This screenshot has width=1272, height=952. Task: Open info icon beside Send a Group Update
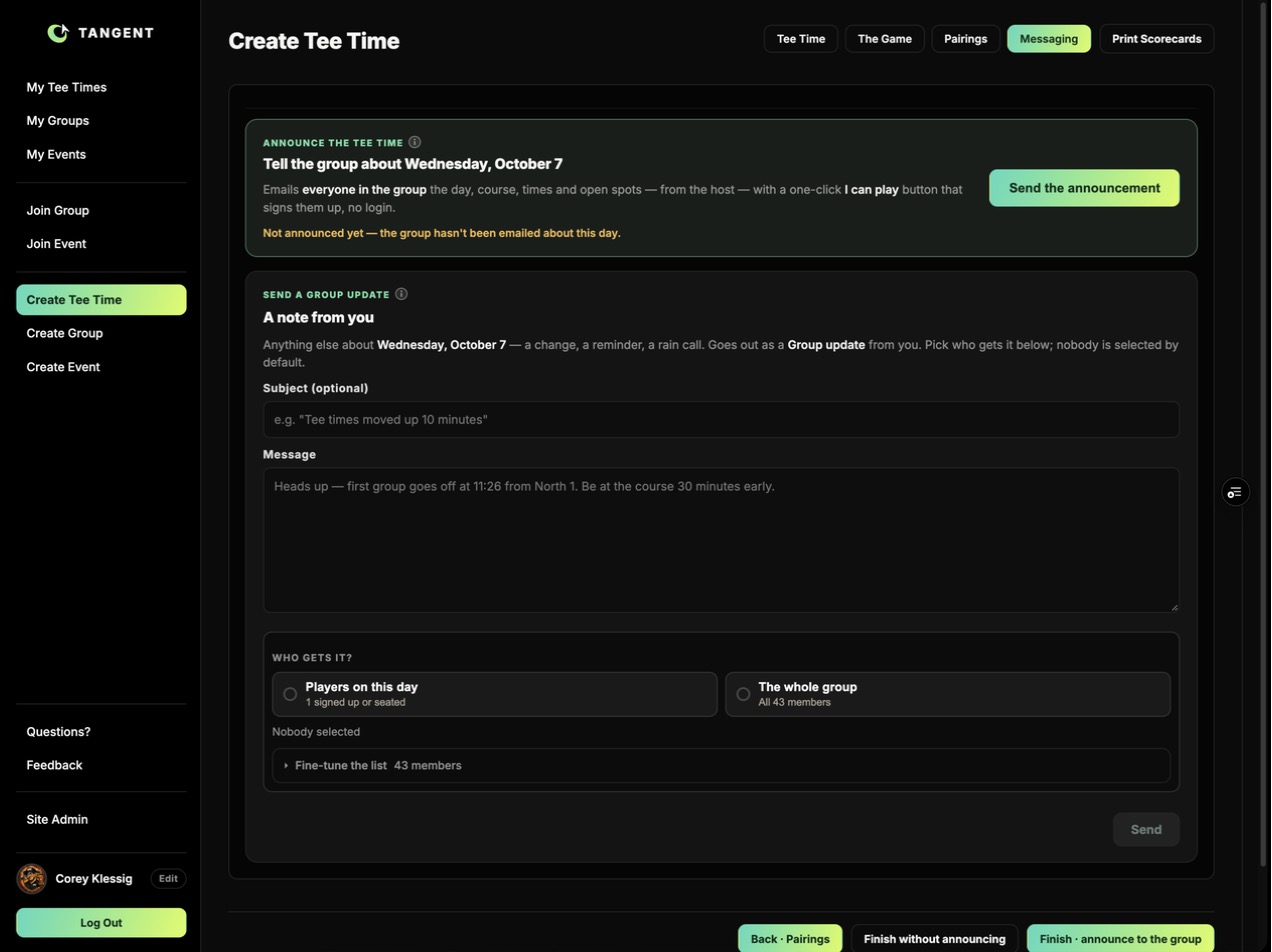point(401,294)
